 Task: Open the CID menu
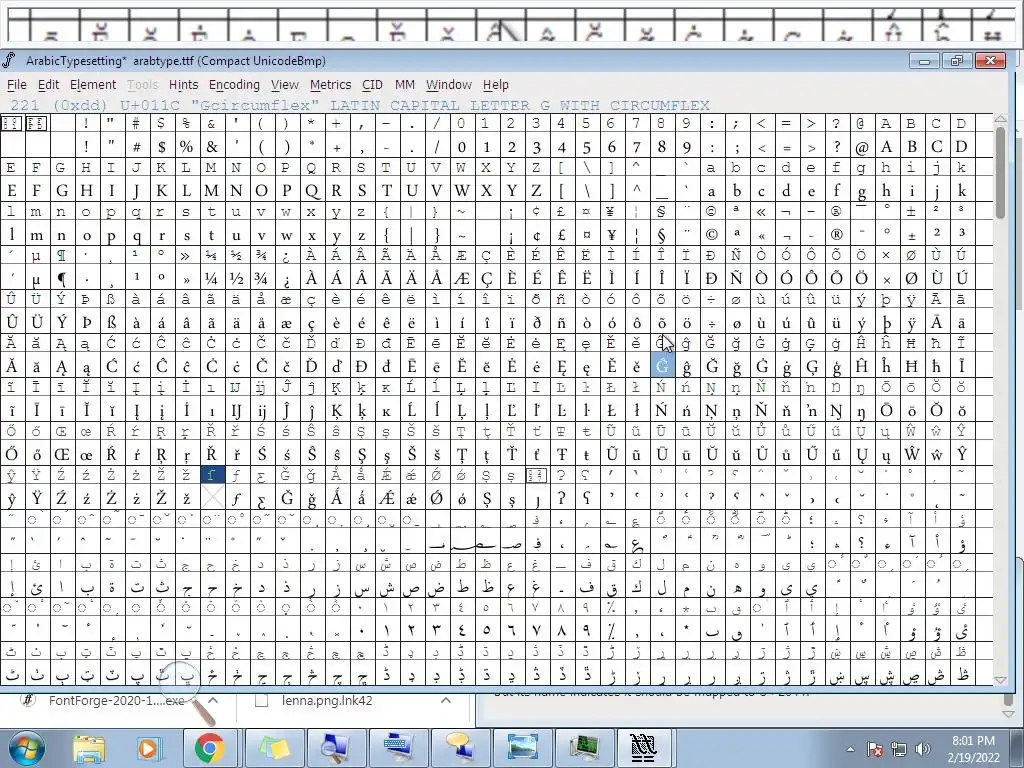[372, 85]
